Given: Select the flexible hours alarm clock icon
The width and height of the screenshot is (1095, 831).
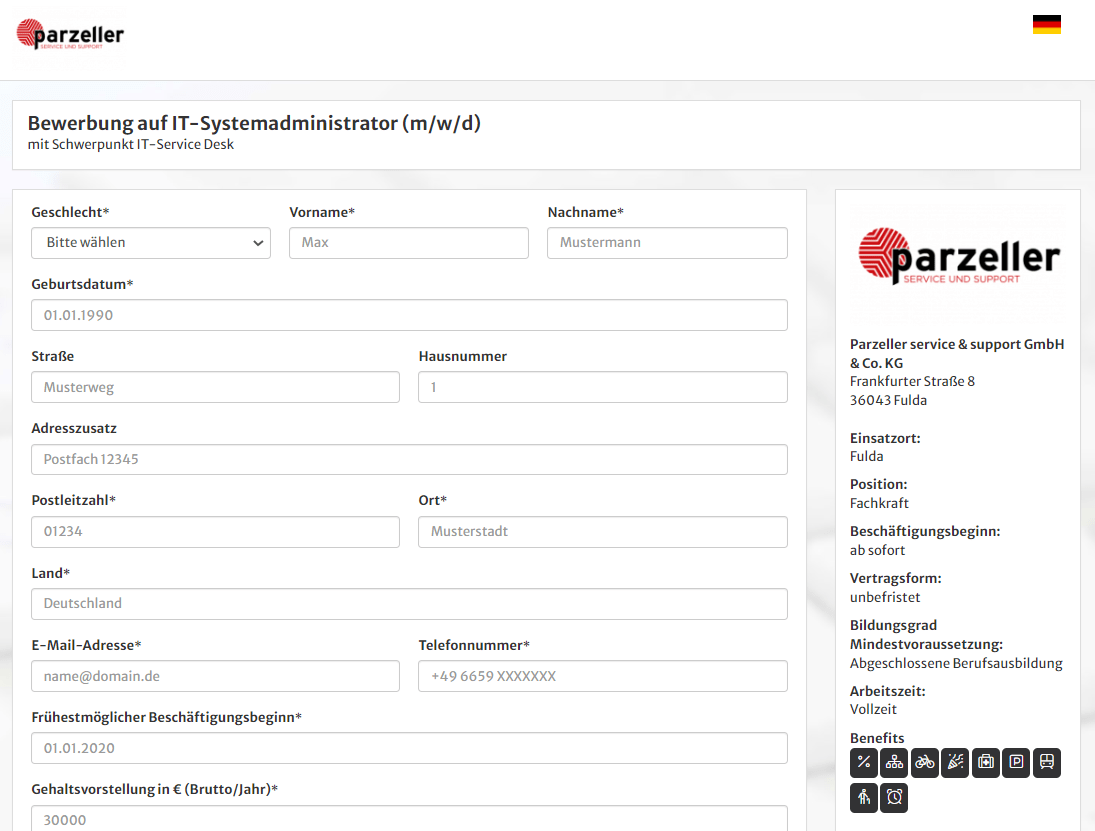Looking at the screenshot, I should pos(894,798).
